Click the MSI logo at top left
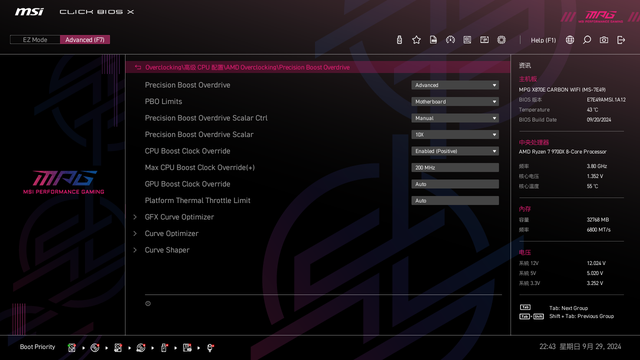 (29, 12)
